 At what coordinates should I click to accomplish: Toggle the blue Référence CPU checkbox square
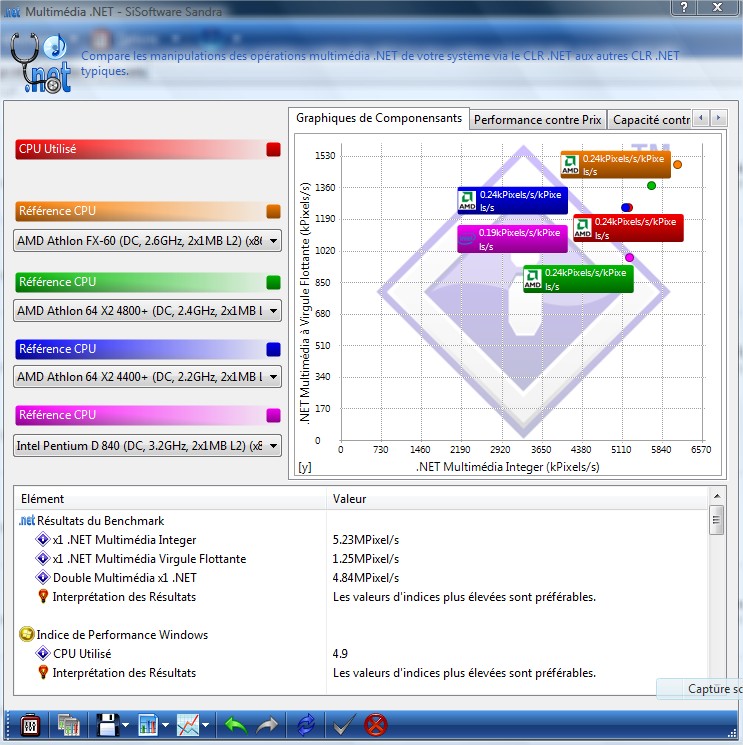(x=274, y=349)
